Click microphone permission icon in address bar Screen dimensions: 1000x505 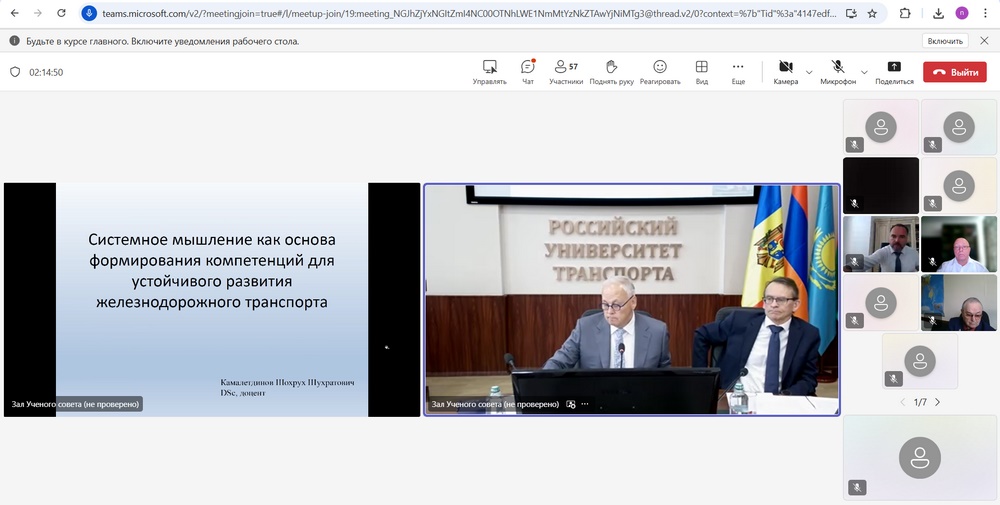pos(89,13)
